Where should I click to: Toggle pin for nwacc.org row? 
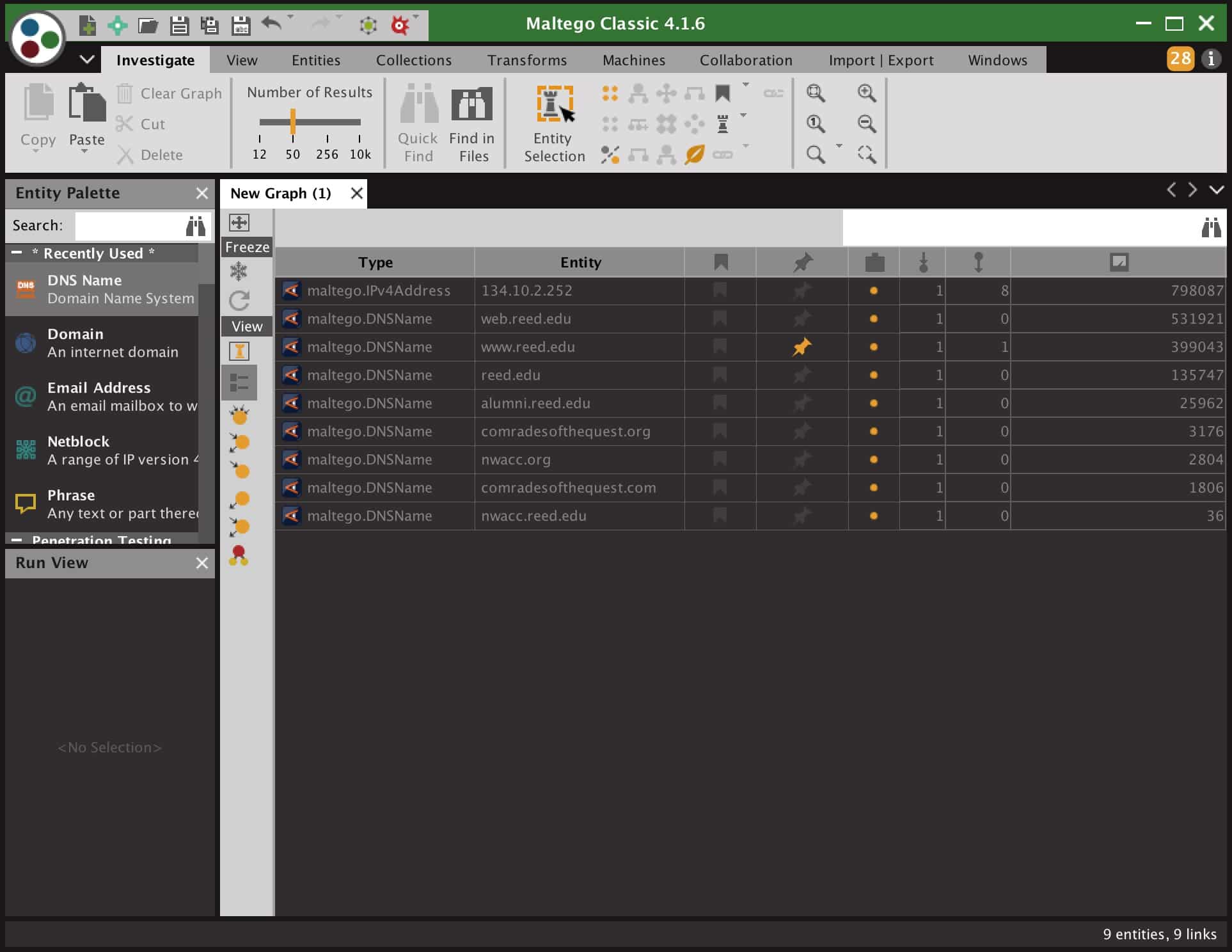(x=802, y=459)
